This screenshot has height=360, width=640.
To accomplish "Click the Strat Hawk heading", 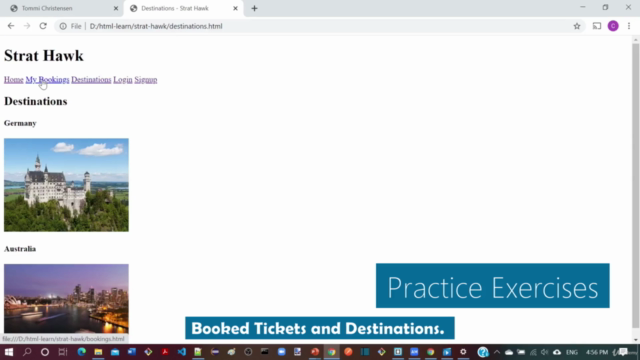I will point(44,56).
